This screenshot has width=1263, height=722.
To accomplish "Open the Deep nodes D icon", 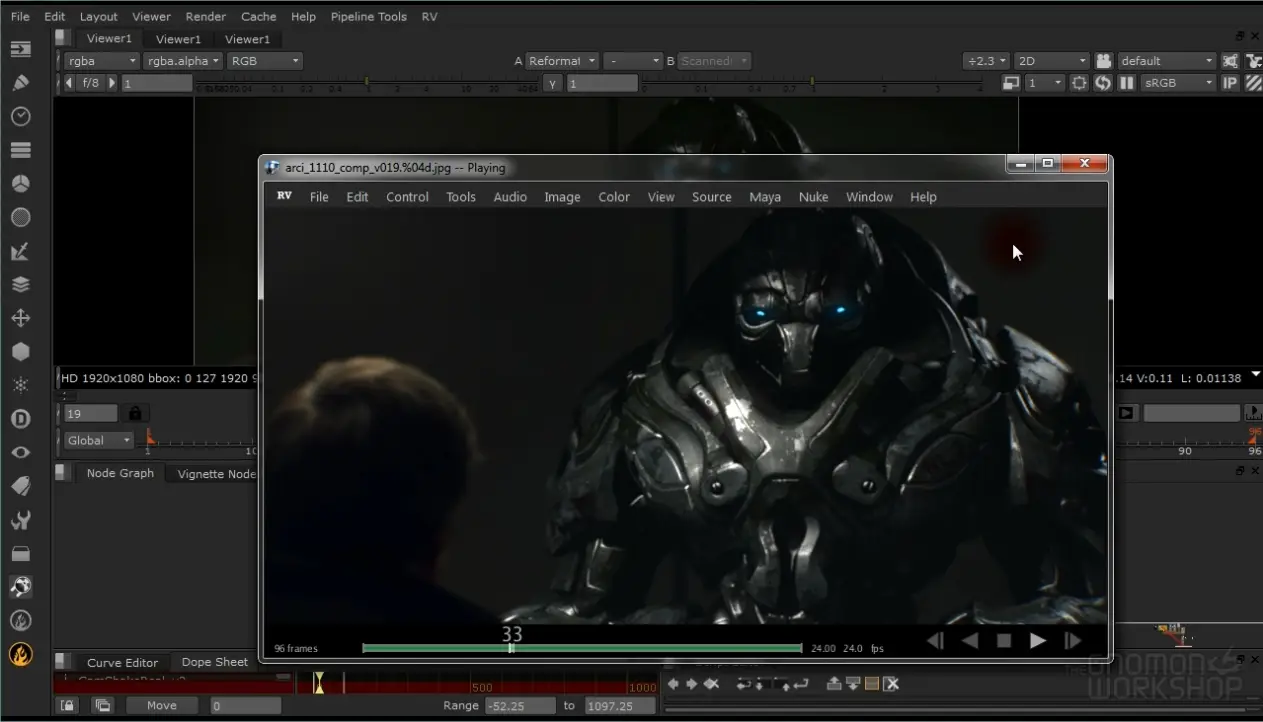I will [20, 419].
